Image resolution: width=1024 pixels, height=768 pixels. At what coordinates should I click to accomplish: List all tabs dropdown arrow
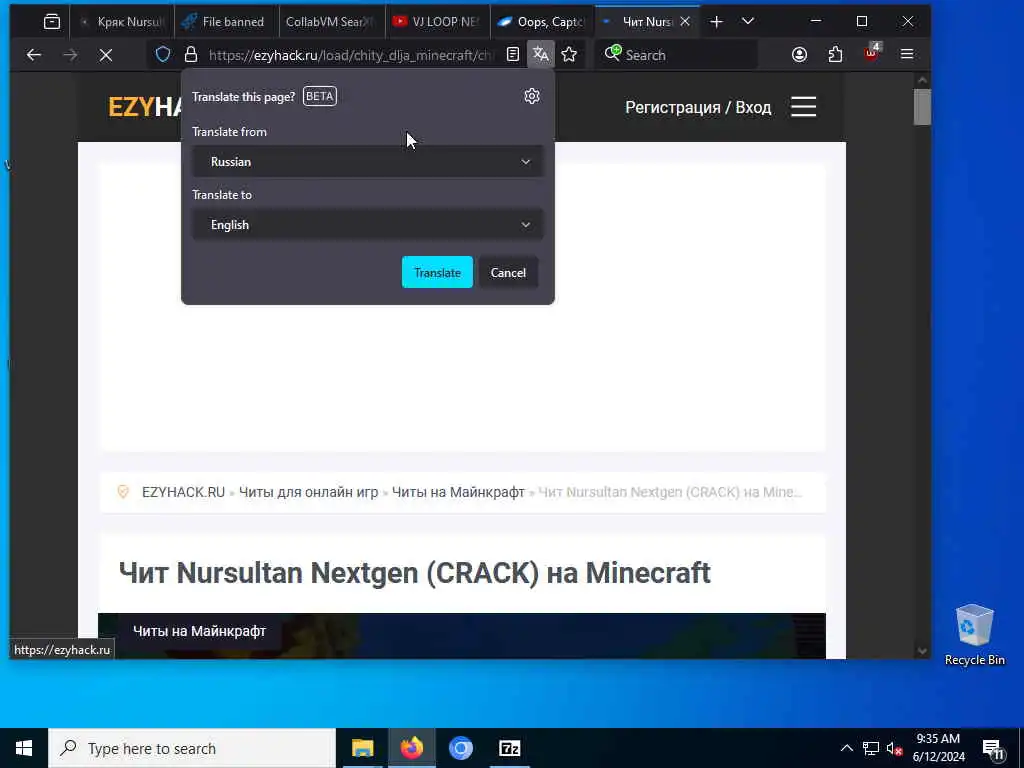pyautogui.click(x=748, y=22)
